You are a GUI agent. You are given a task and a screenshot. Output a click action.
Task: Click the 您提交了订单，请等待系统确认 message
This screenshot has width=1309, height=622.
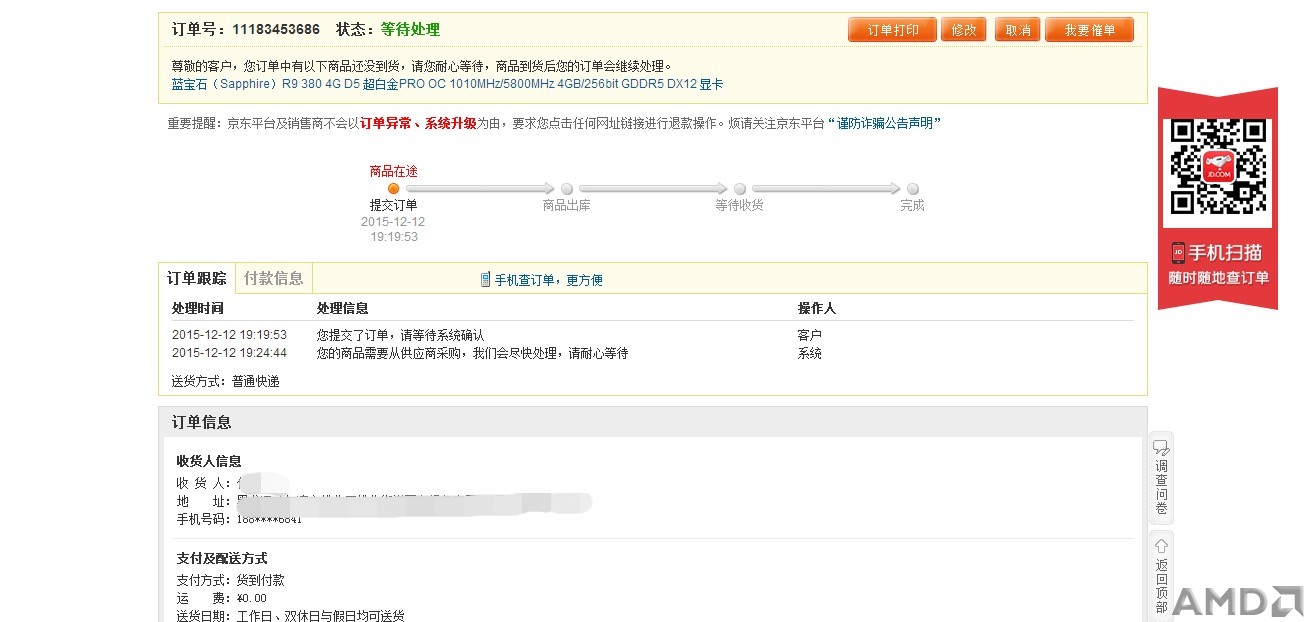pyautogui.click(x=400, y=335)
